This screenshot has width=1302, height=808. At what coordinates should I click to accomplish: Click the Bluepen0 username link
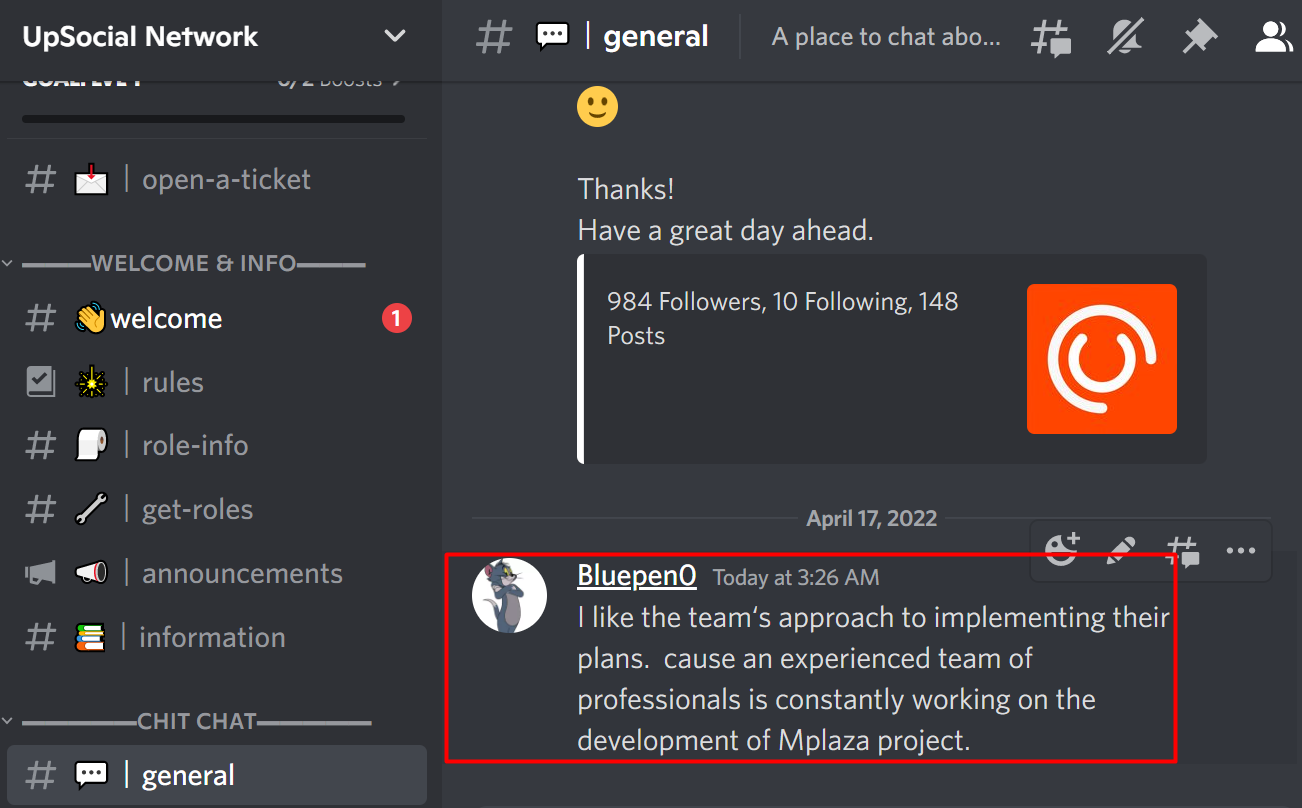(637, 575)
